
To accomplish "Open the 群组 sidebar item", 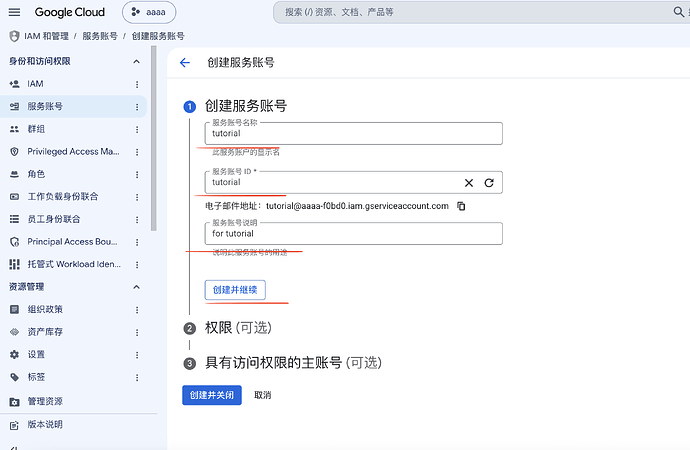I will pos(73,129).
